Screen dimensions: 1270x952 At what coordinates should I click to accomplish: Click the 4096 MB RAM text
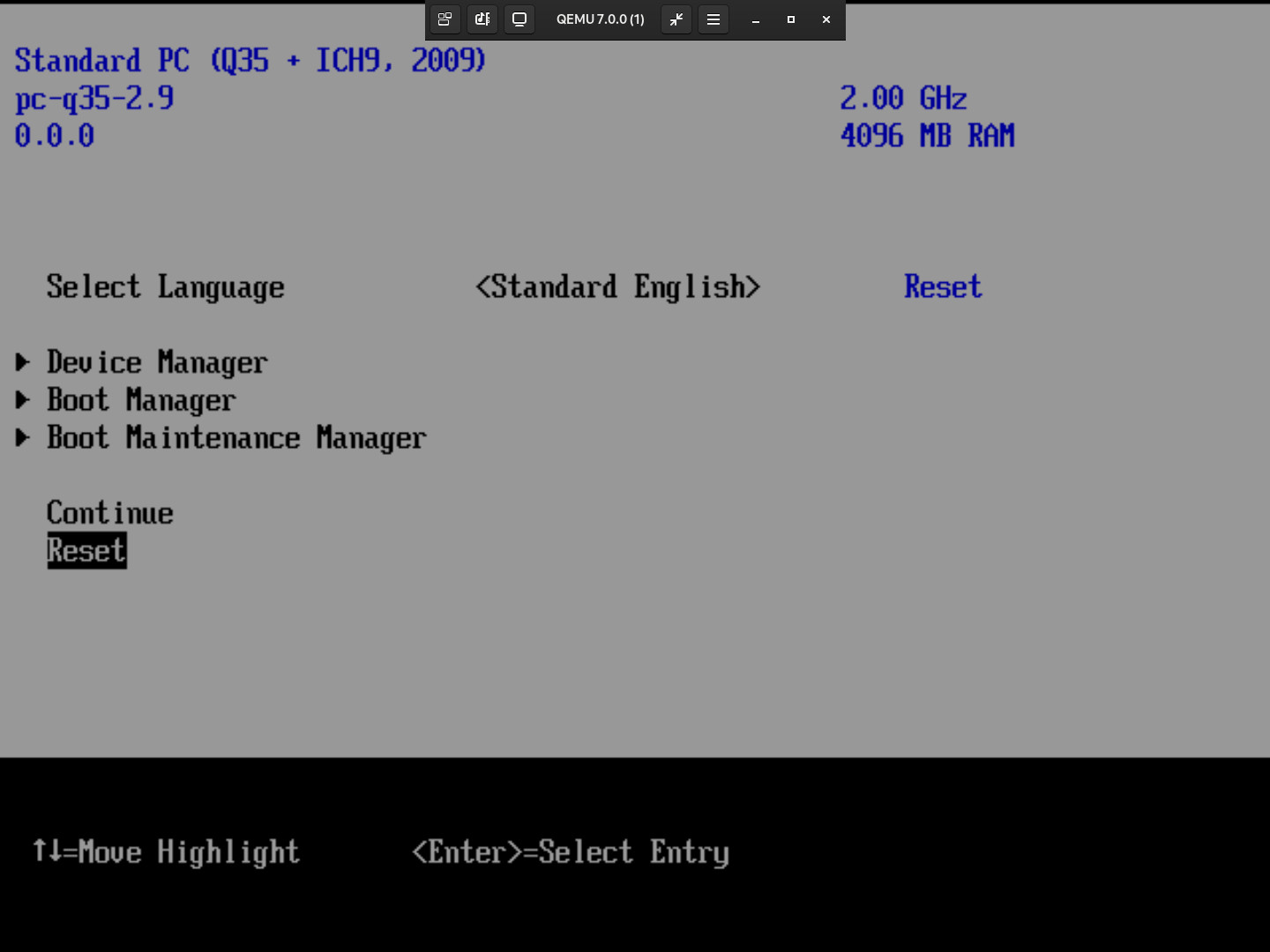pos(928,136)
